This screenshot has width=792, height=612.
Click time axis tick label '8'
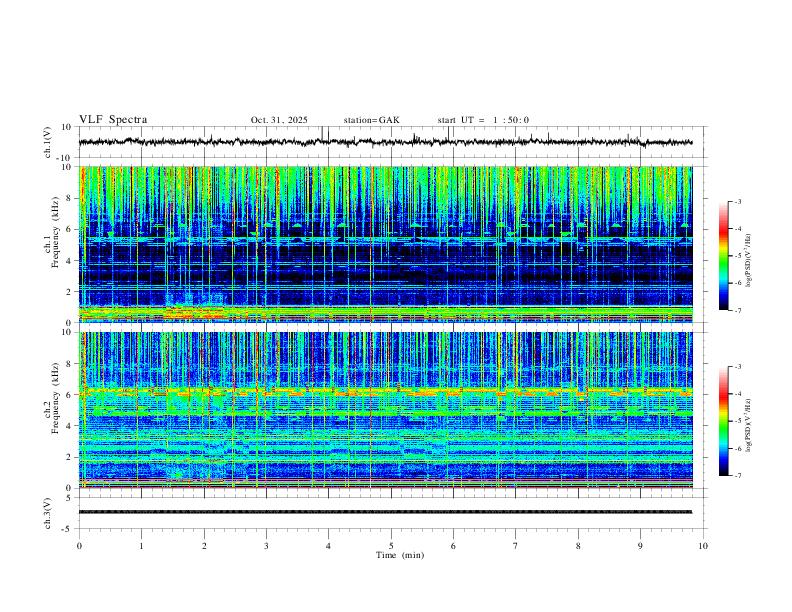pyautogui.click(x=578, y=546)
